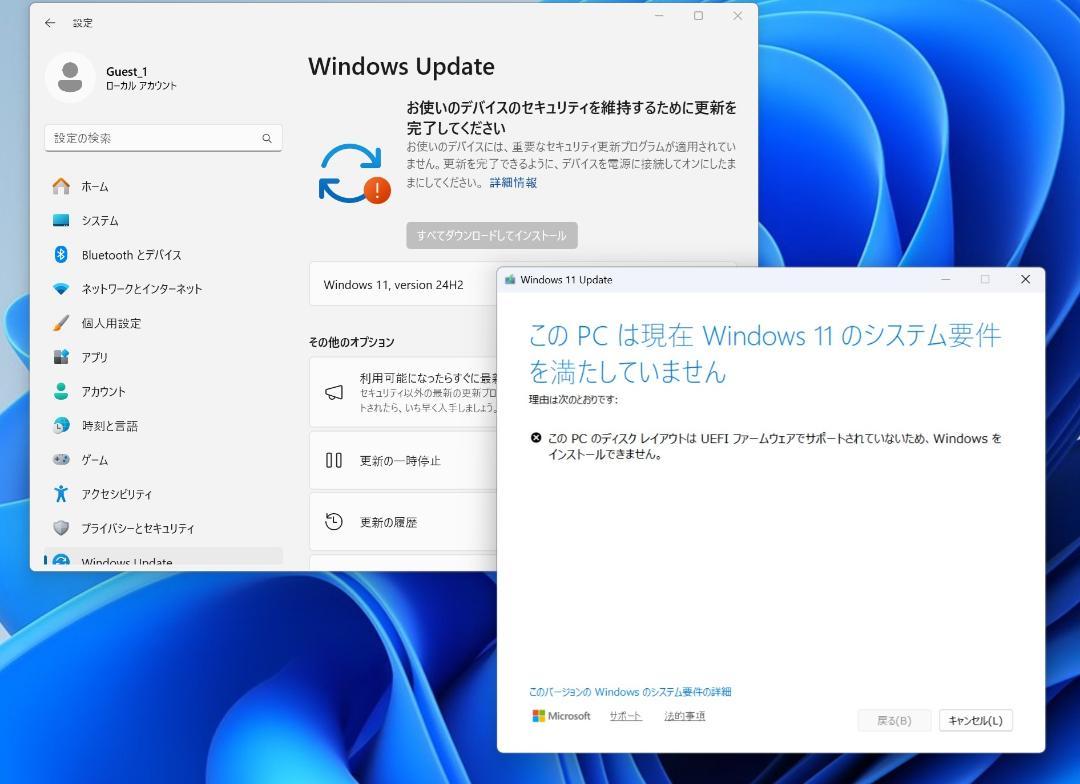Click the ローカル アカウント label under Guest_1
1080x784 pixels.
click(141, 85)
